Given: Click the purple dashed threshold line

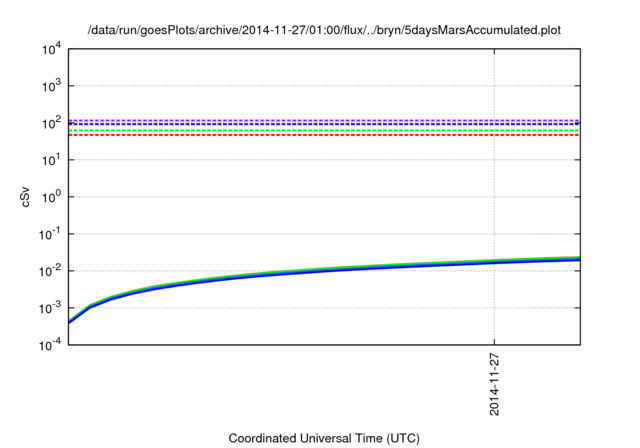Looking at the screenshot, I should 324,120.
